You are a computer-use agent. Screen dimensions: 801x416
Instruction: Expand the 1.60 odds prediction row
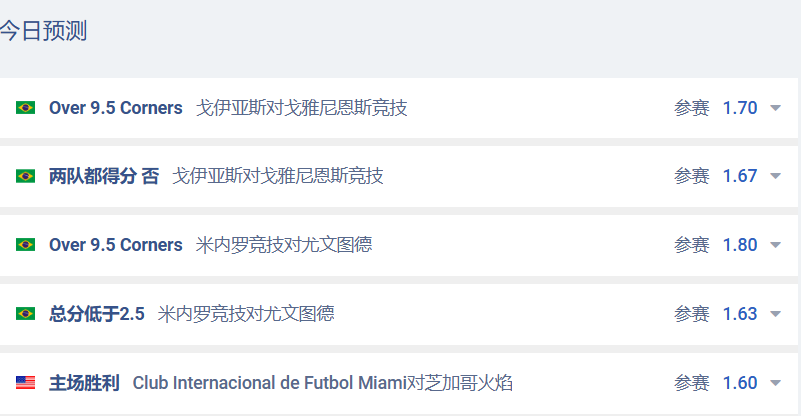point(775,383)
